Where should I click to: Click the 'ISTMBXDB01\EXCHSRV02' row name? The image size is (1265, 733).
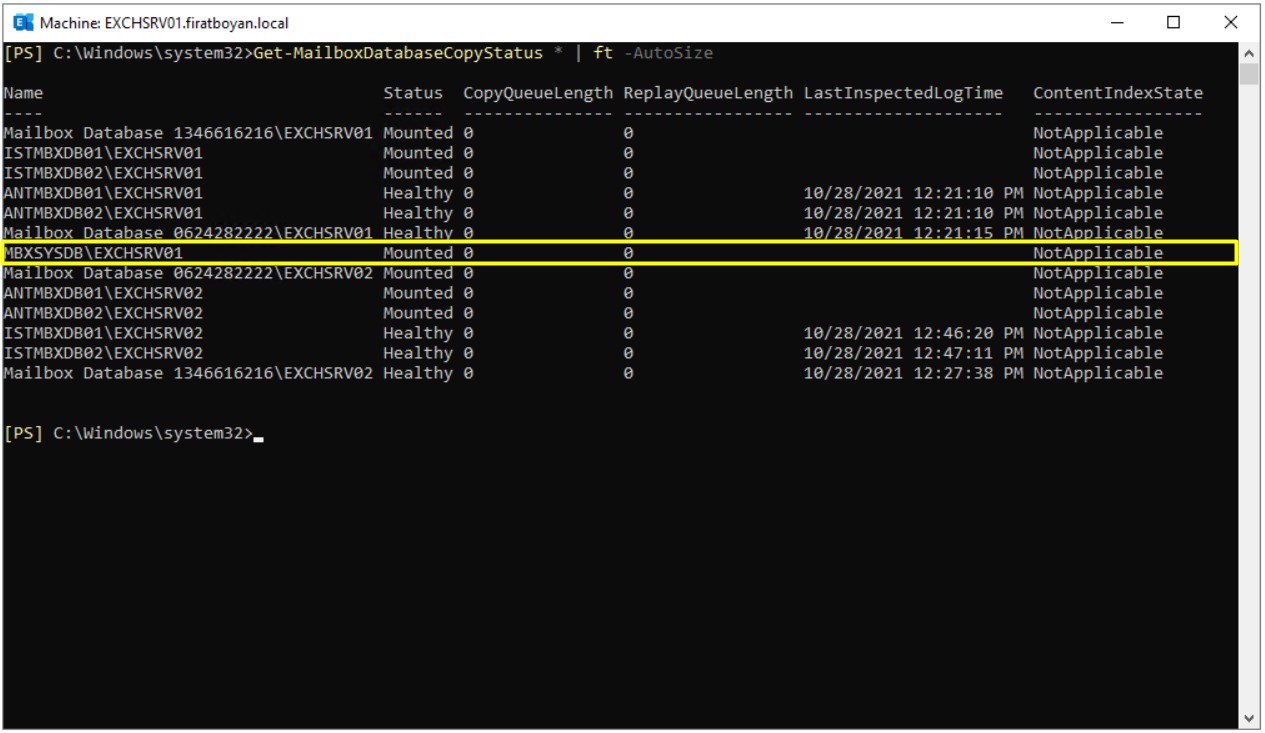click(x=104, y=333)
